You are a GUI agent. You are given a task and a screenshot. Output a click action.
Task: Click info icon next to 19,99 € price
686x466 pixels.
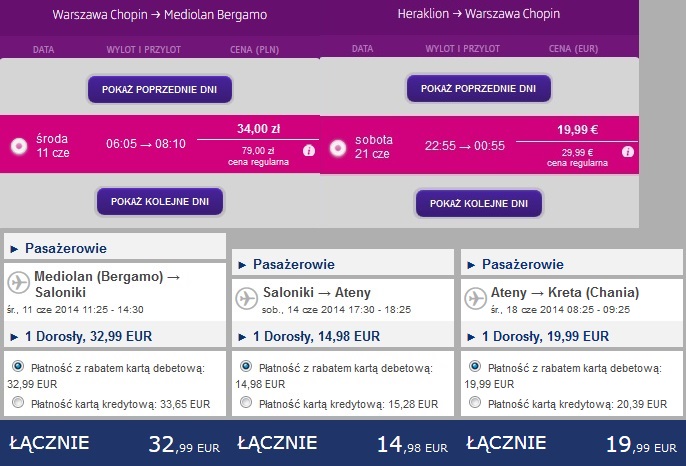pos(628,152)
